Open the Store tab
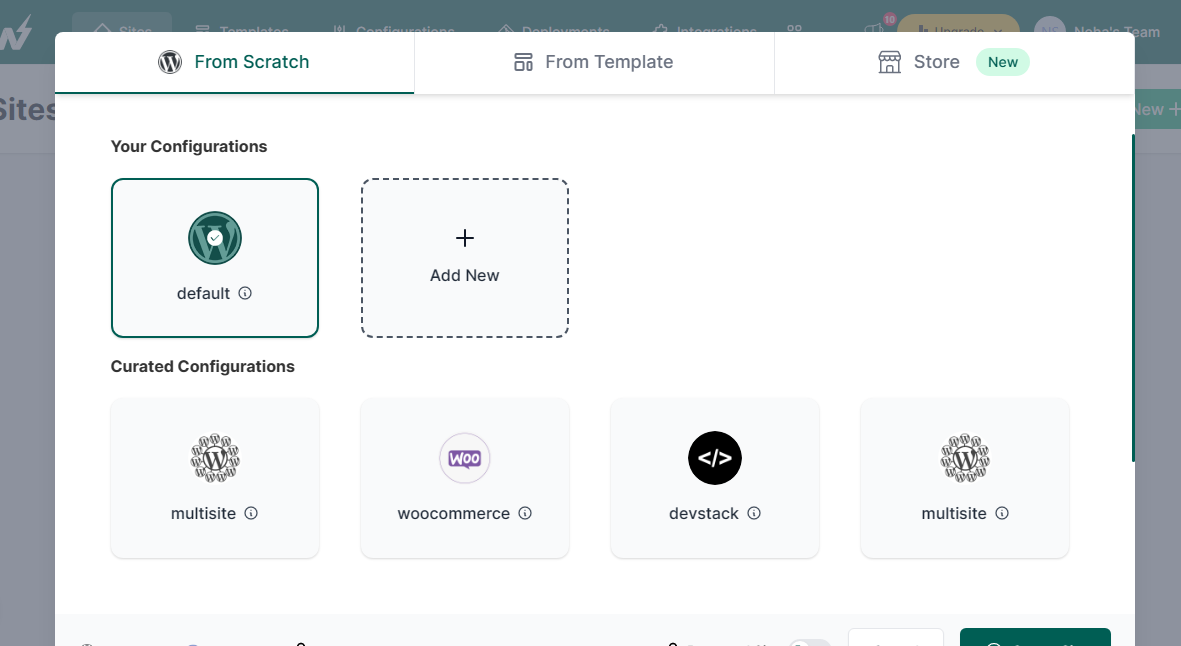 pyautogui.click(x=920, y=62)
